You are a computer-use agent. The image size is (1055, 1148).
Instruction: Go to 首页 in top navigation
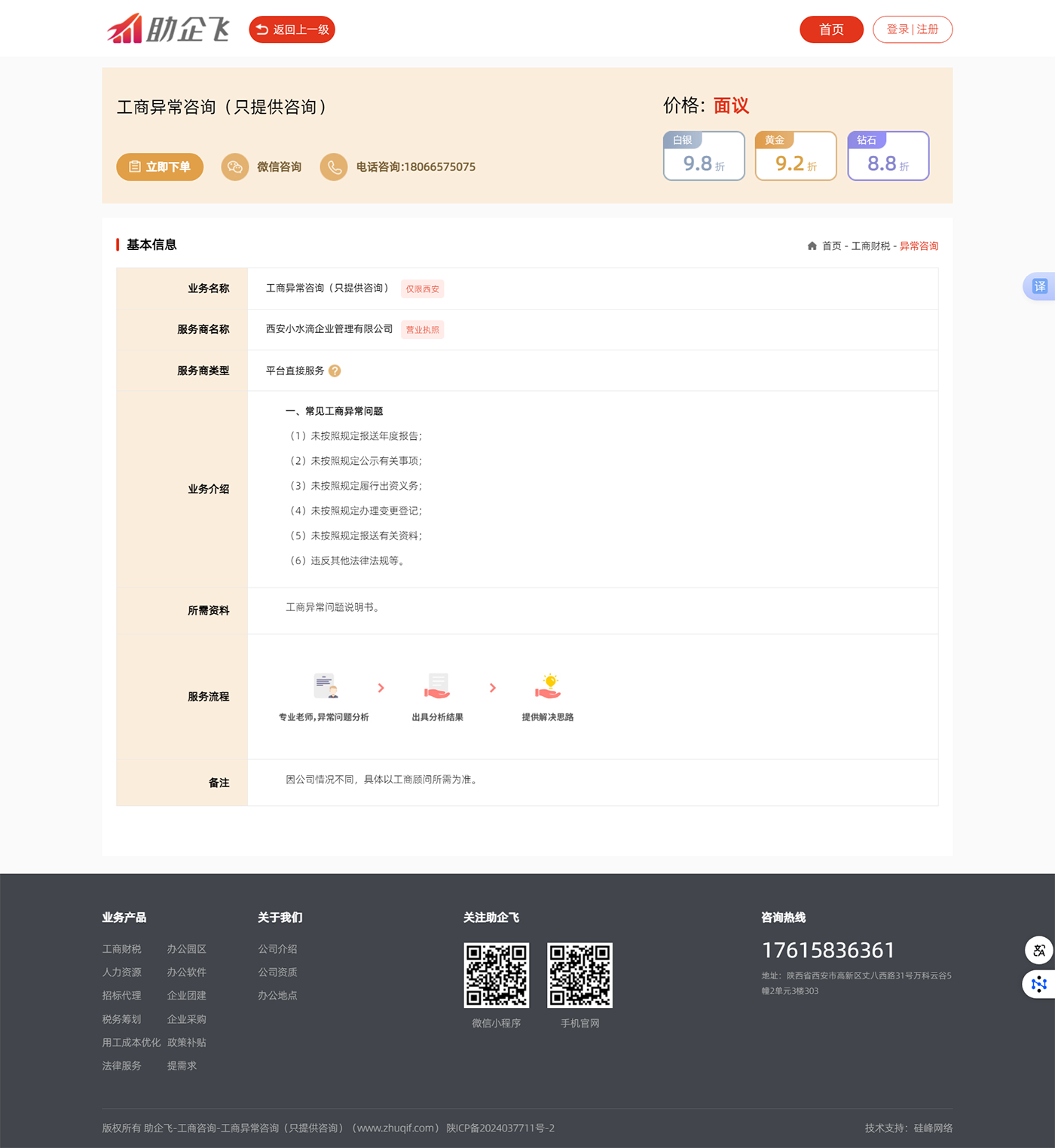point(831,29)
